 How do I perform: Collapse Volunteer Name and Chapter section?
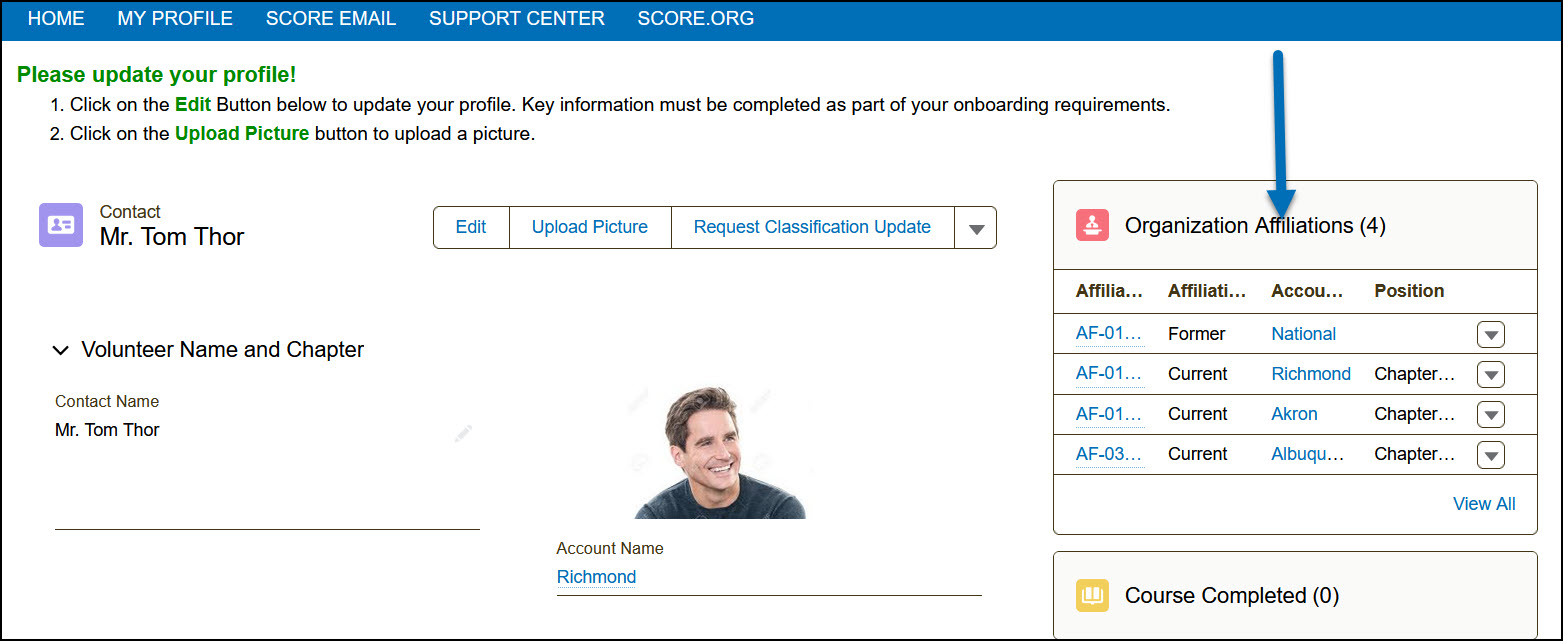point(61,350)
